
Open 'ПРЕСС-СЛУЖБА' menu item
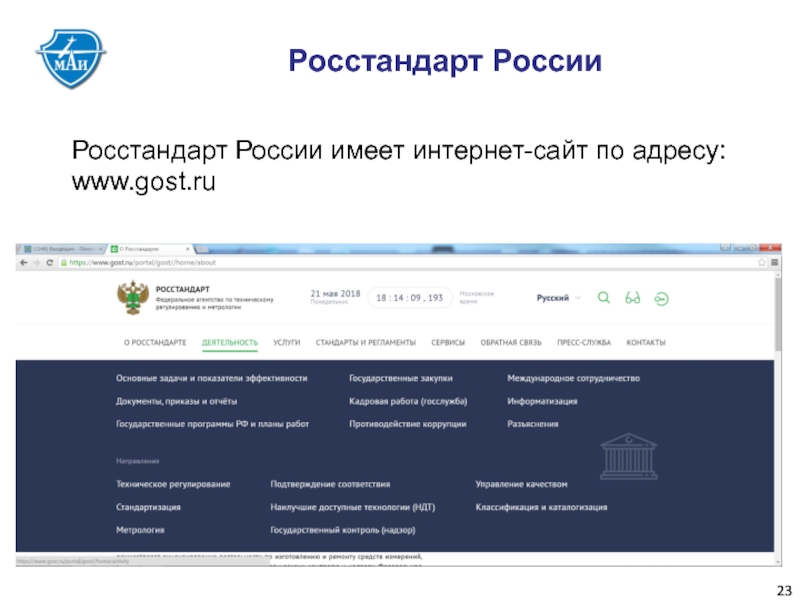coord(584,343)
